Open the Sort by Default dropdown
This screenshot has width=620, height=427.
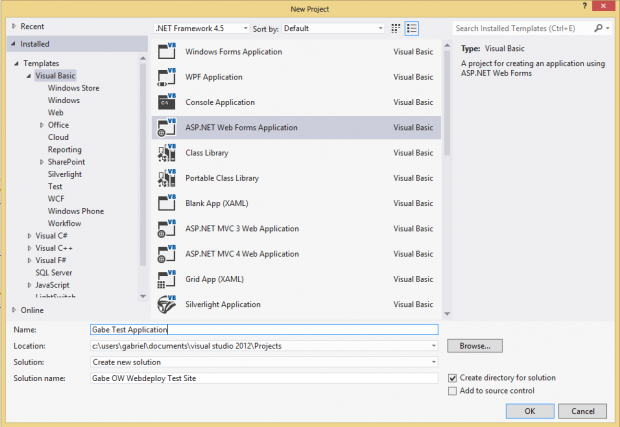333,28
